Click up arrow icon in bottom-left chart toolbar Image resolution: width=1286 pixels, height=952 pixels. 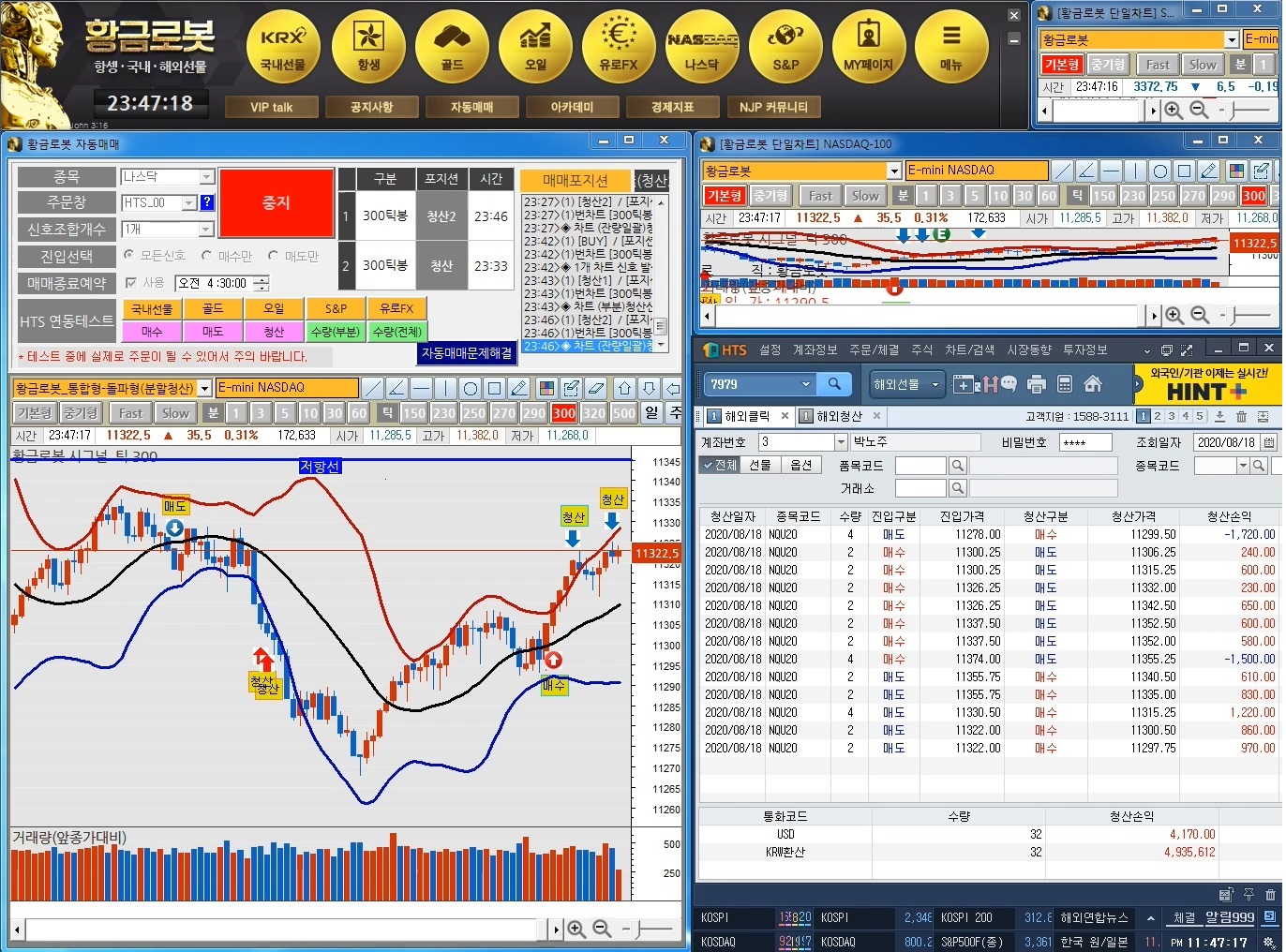tap(624, 388)
